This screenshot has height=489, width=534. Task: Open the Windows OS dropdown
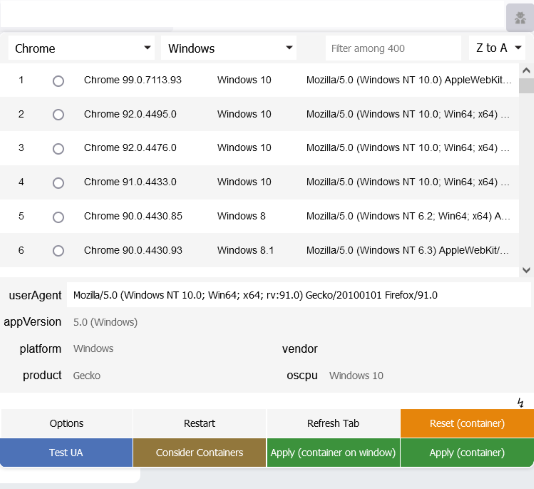click(229, 48)
